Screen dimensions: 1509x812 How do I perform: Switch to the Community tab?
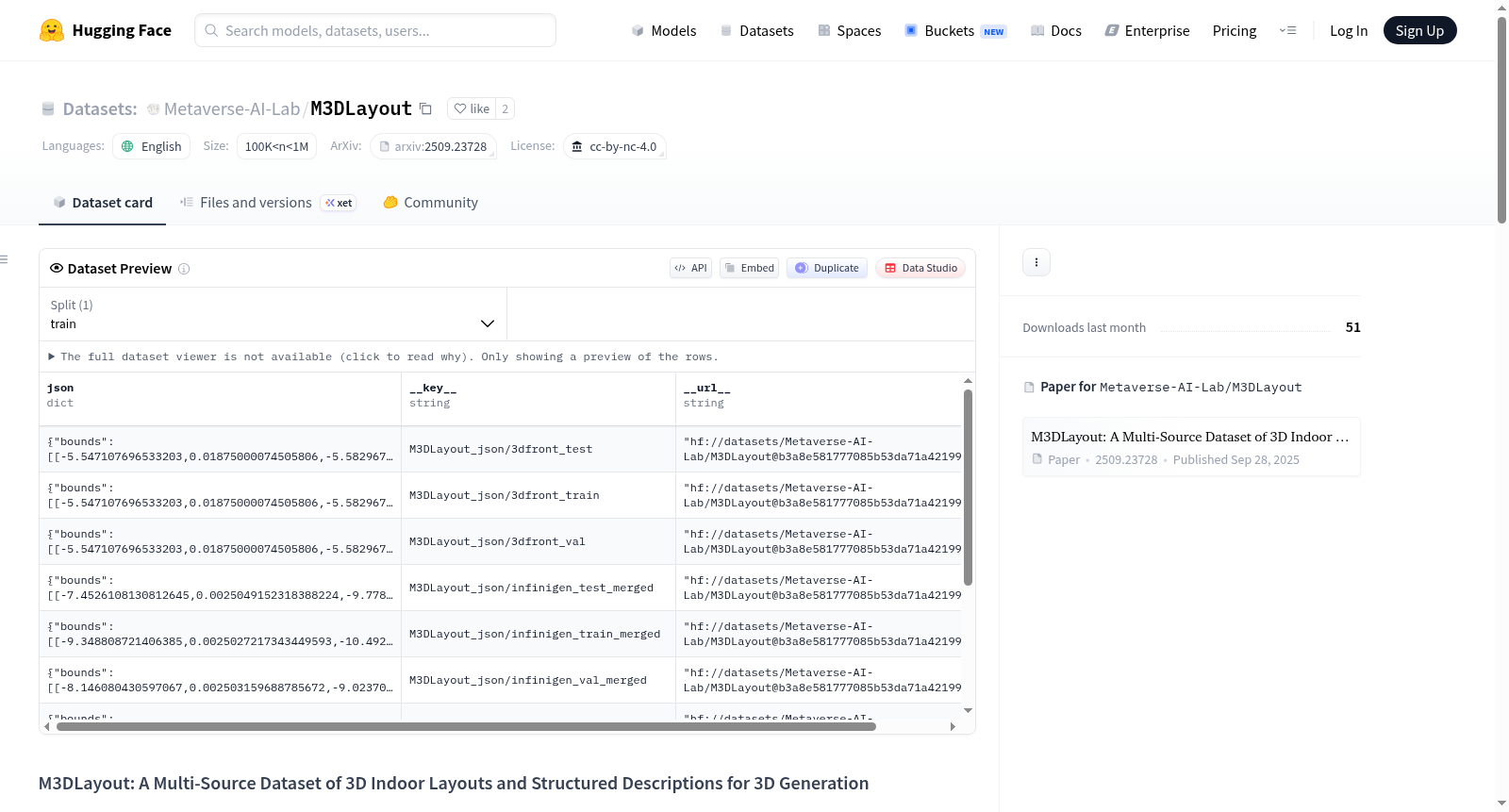tap(430, 202)
